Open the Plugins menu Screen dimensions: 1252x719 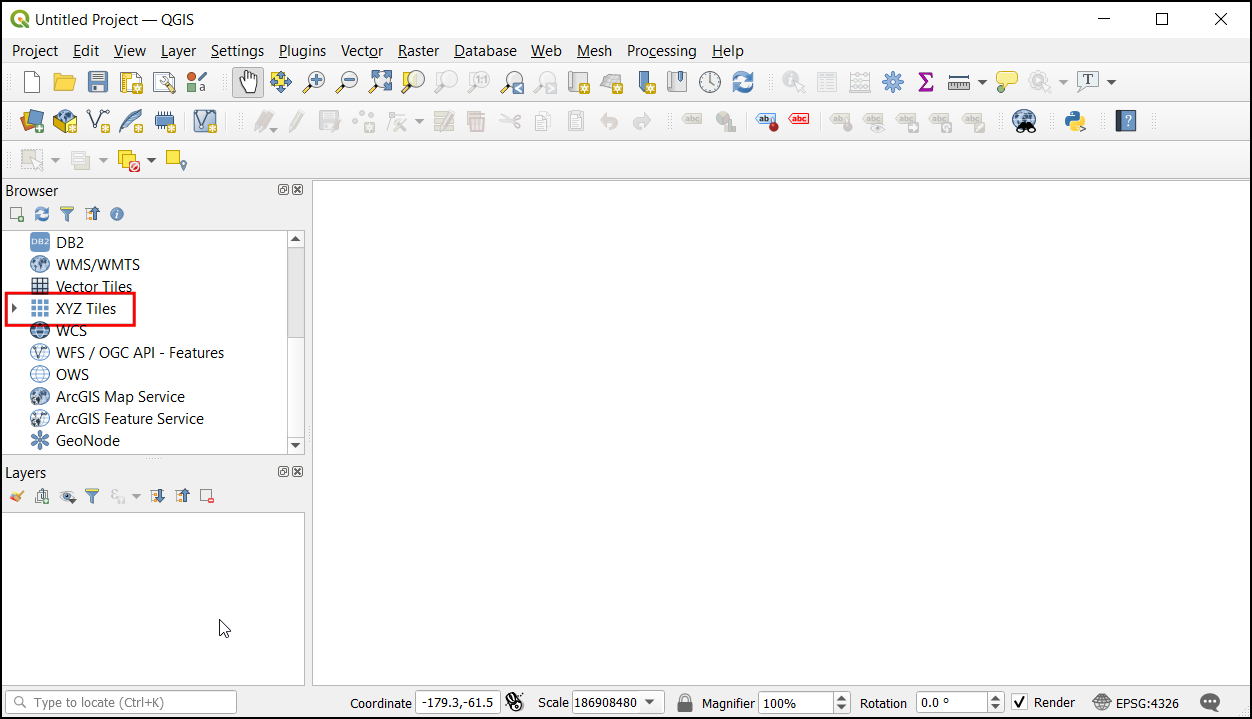(302, 51)
